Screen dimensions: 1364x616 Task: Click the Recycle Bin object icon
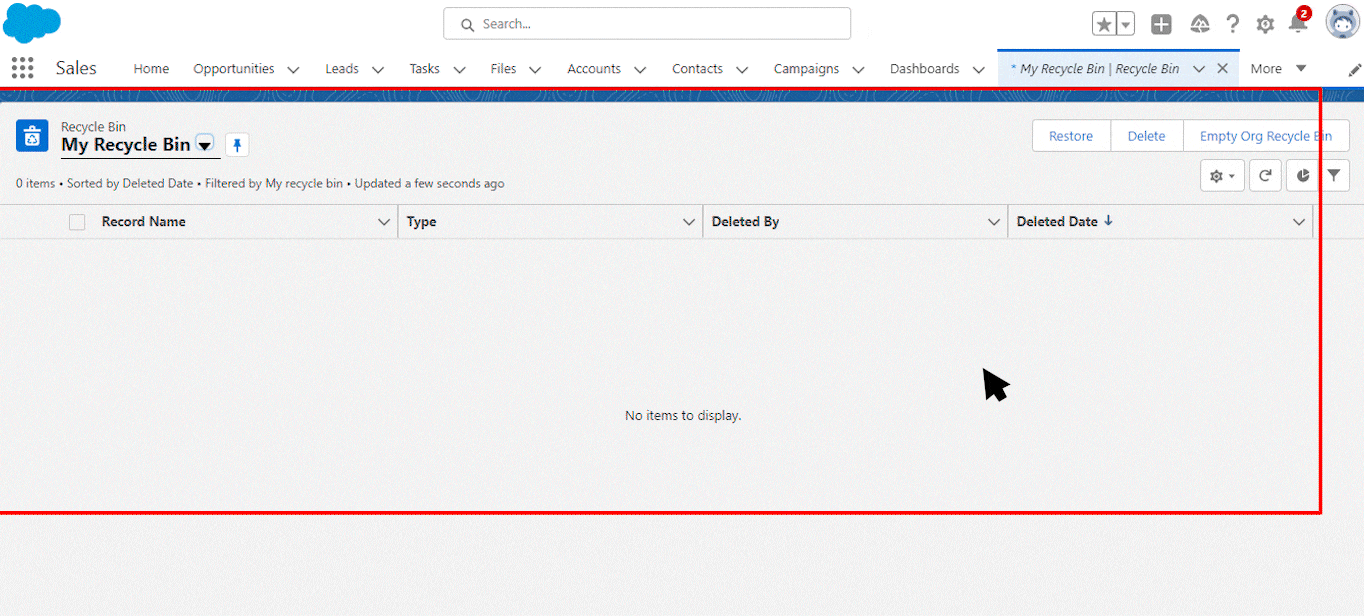32,136
